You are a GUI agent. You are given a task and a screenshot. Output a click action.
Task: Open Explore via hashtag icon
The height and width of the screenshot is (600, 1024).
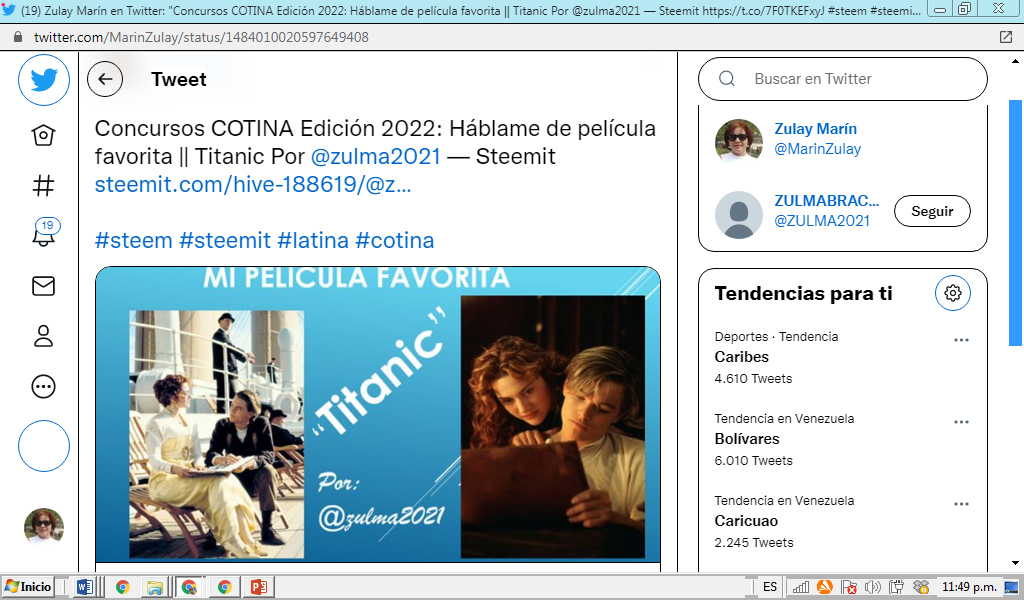[x=43, y=186]
